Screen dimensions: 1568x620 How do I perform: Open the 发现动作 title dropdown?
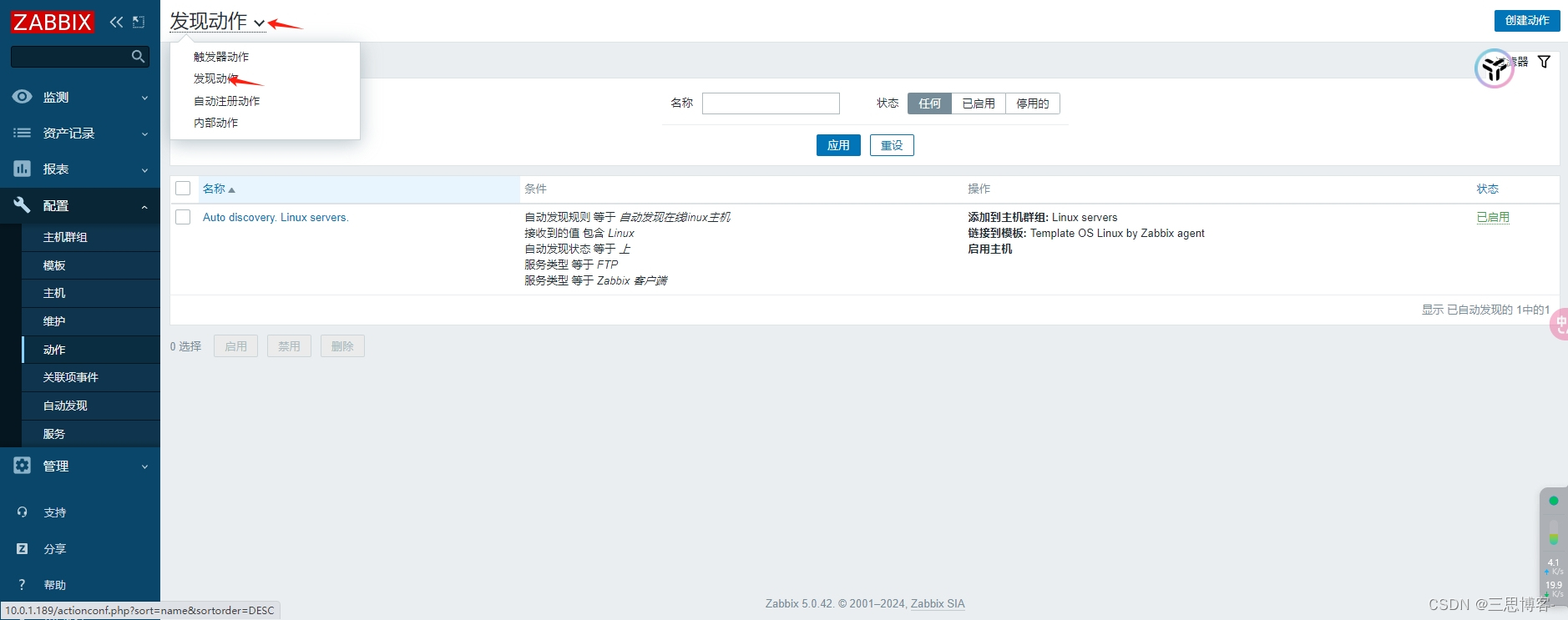click(217, 22)
